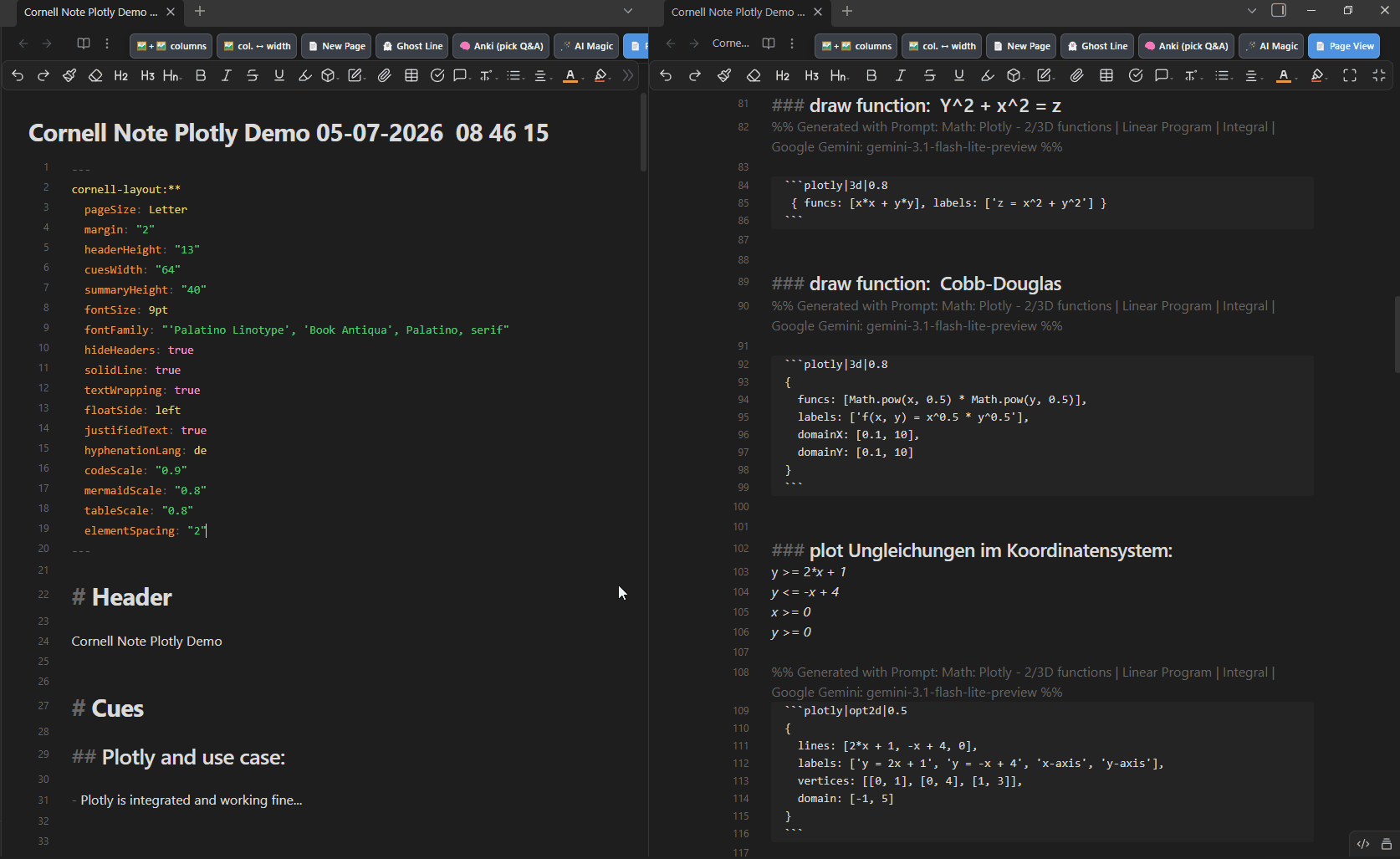Screen dimensions: 1400x859
Task: Toggle Page View in the right pane
Action: pyautogui.click(x=1344, y=46)
